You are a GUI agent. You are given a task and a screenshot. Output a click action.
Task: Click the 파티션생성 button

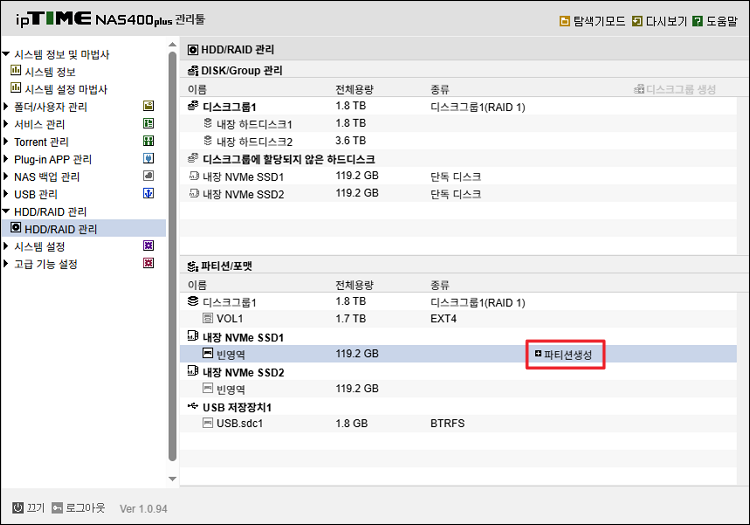pyautogui.click(x=566, y=354)
